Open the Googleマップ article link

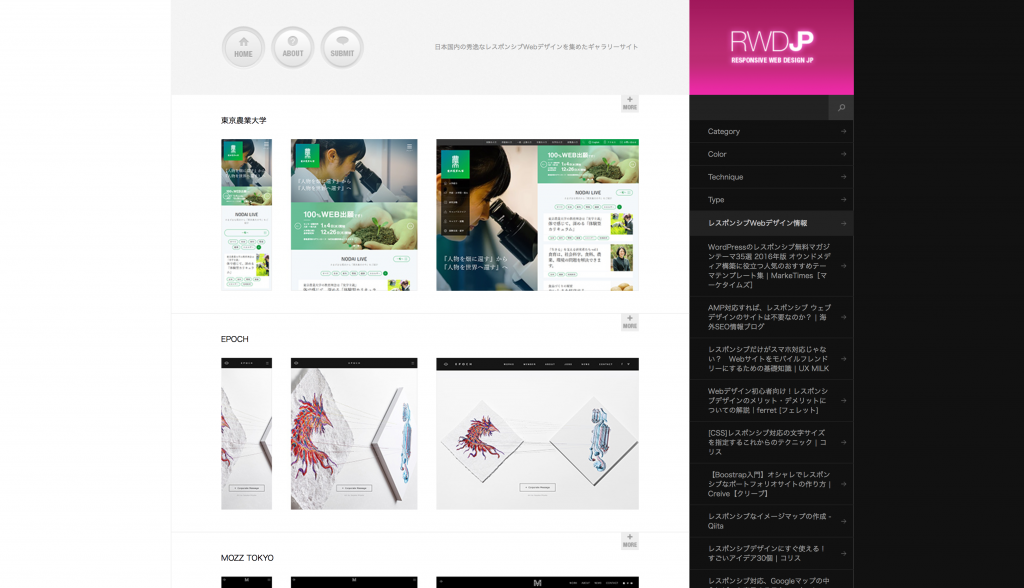click(x=771, y=580)
